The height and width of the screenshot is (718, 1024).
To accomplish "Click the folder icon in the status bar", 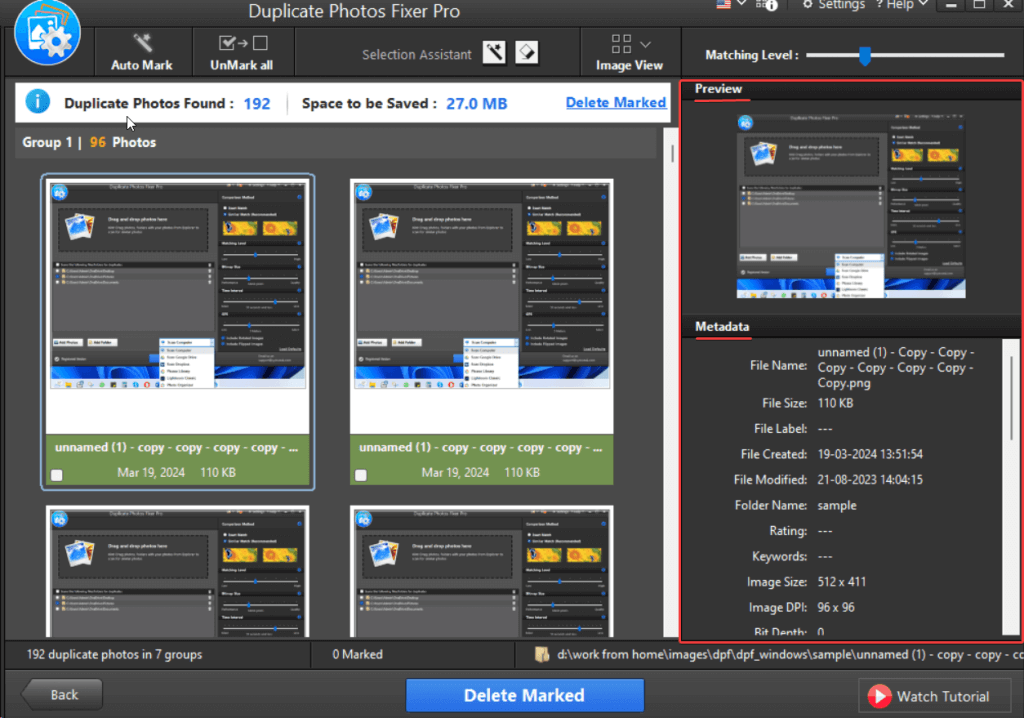I will [x=542, y=655].
